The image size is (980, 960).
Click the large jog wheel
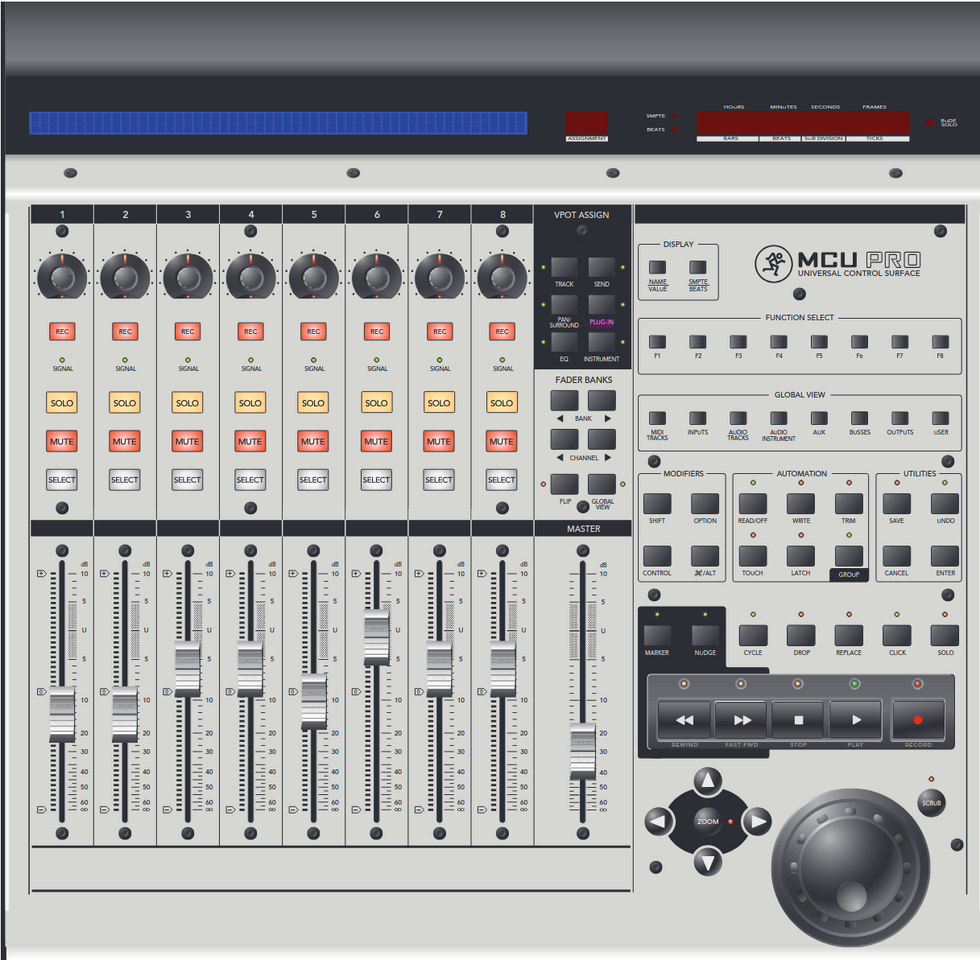[x=851, y=868]
